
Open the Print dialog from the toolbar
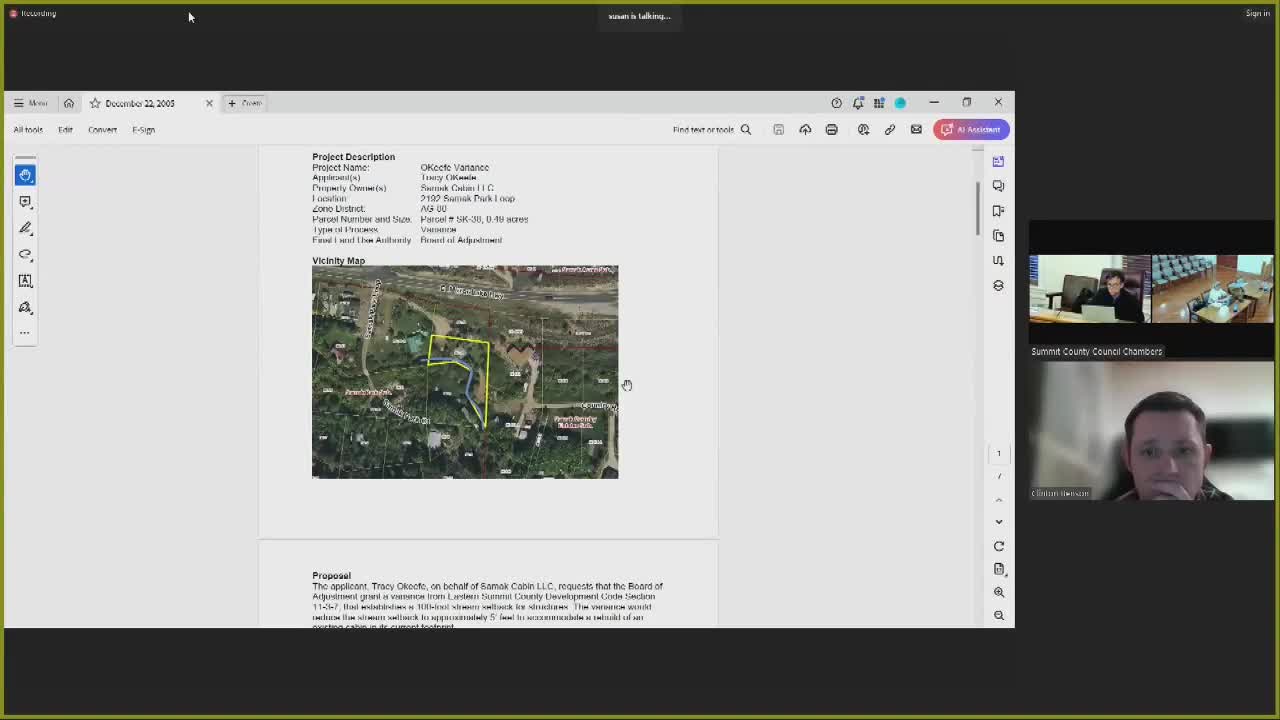pos(831,129)
